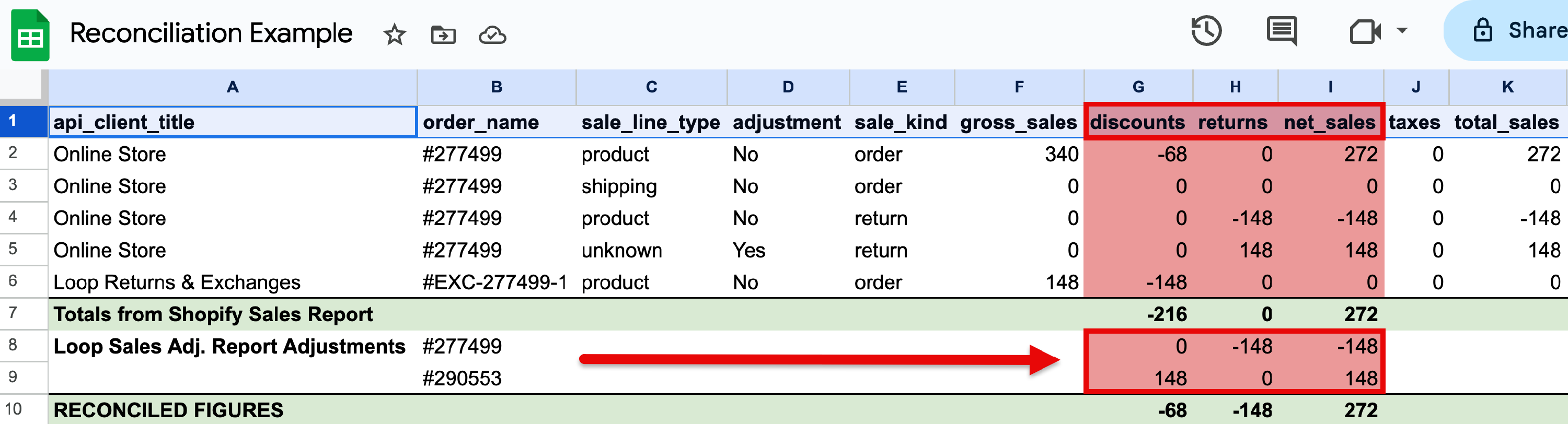Select row 7 header
Image resolution: width=1568 pixels, height=424 pixels.
click(22, 314)
